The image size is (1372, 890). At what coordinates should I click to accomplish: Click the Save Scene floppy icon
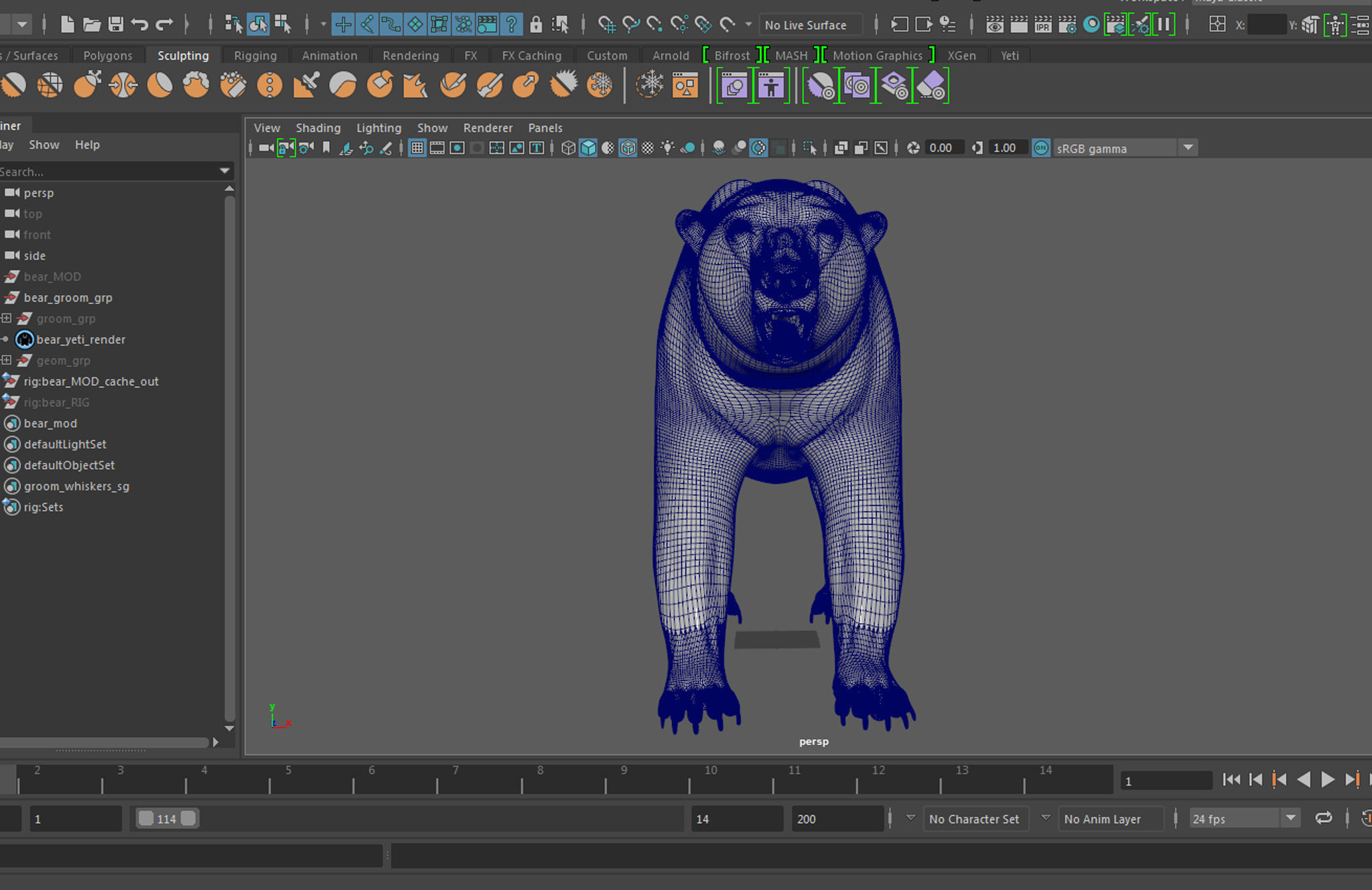(x=116, y=25)
